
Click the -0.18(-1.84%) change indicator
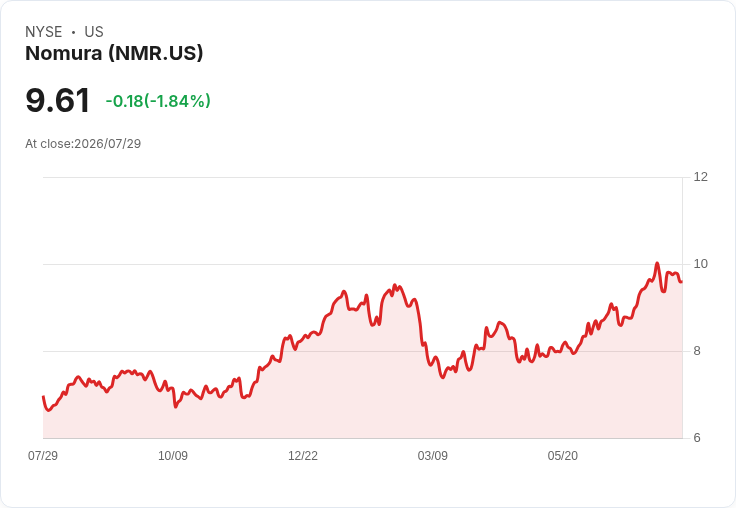click(x=158, y=101)
